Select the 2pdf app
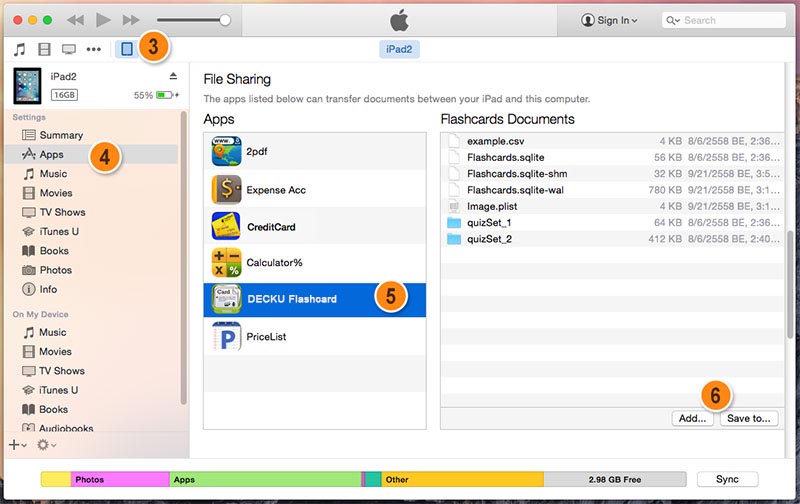Screen dimensions: 800x504 click(x=315, y=152)
